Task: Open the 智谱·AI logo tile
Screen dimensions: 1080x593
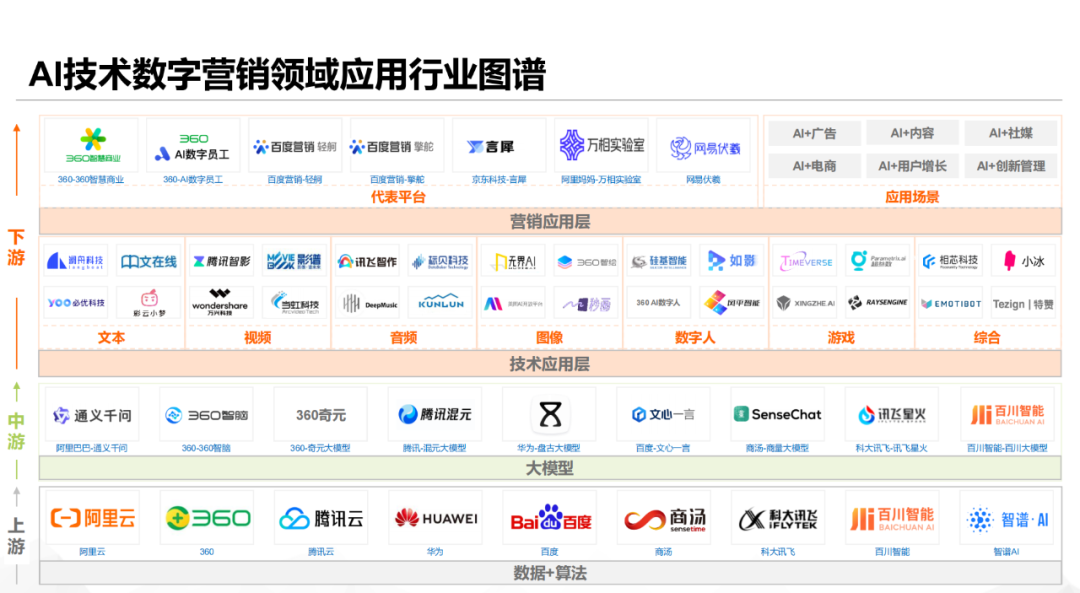Action: (1007, 519)
